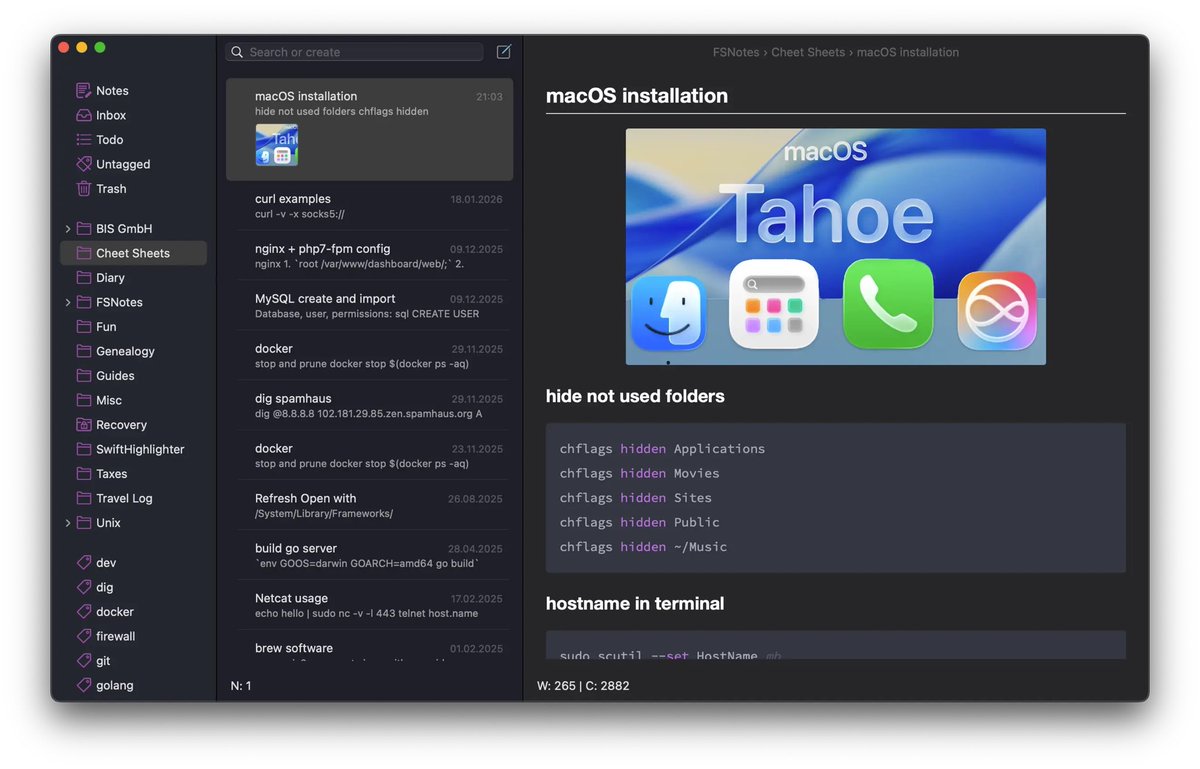Image resolution: width=1200 pixels, height=769 pixels.
Task: Create a new note with compose icon
Action: pos(504,52)
